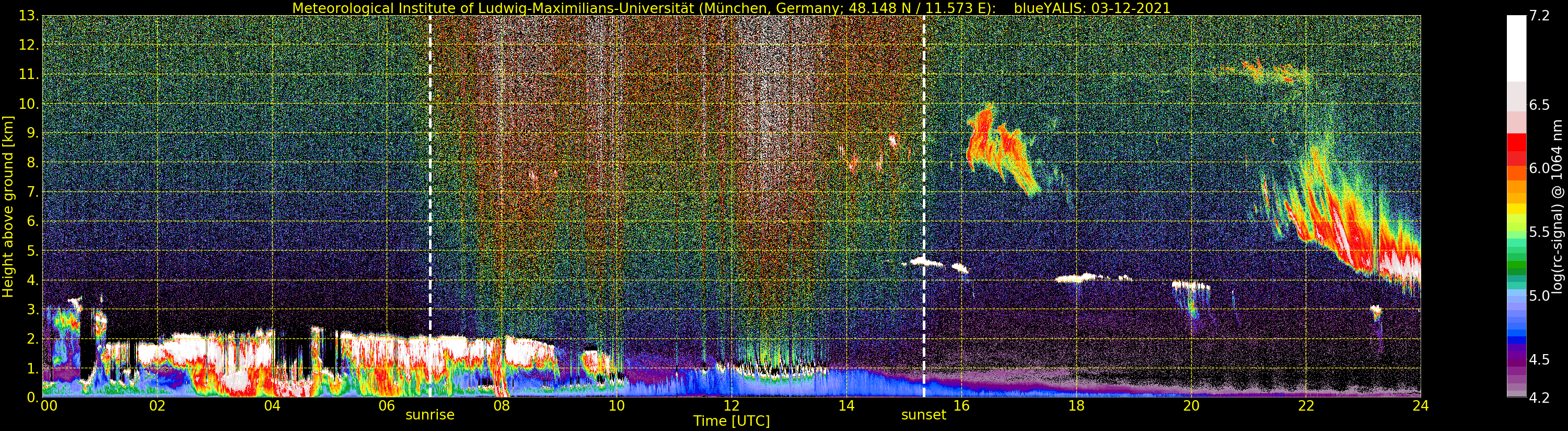Click the '20' time axis tick label
The height and width of the screenshot is (431, 1568).
1191,405
